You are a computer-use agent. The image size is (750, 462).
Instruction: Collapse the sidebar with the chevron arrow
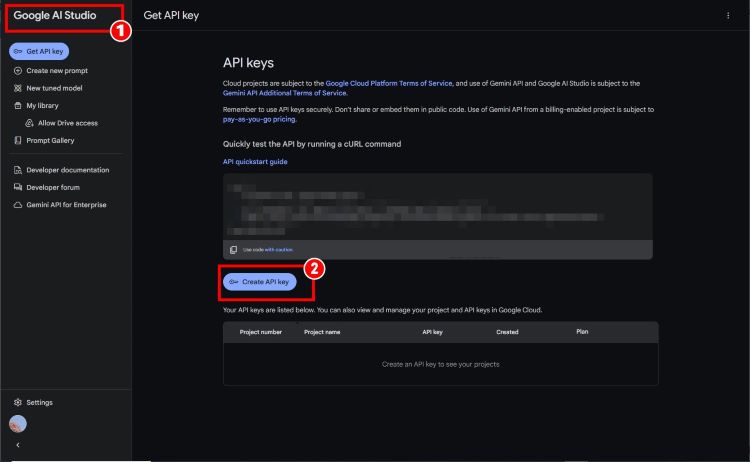point(18,445)
